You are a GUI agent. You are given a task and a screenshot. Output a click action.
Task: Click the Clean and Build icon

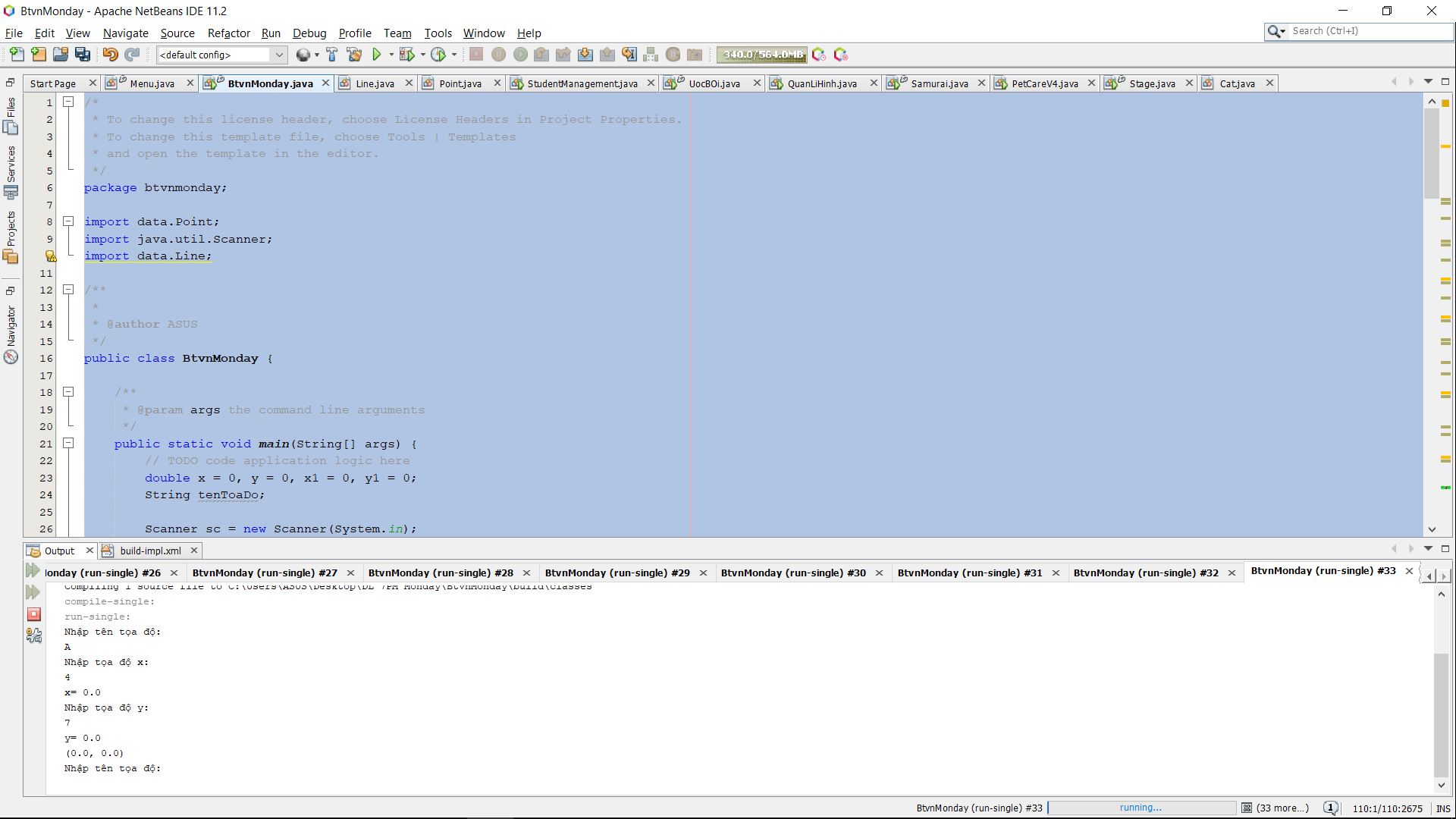point(354,55)
